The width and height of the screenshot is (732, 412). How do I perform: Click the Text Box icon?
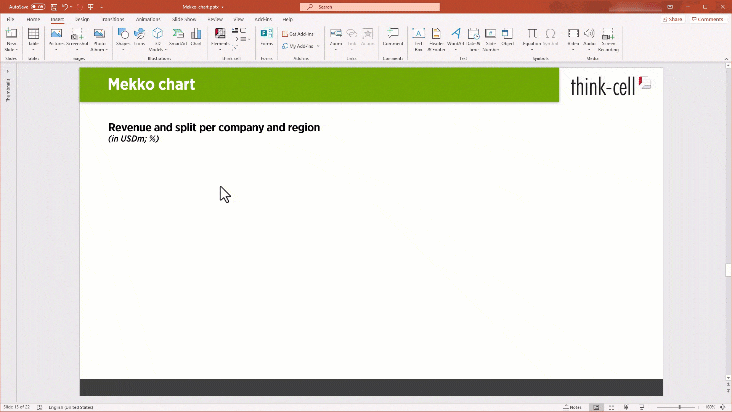(418, 35)
